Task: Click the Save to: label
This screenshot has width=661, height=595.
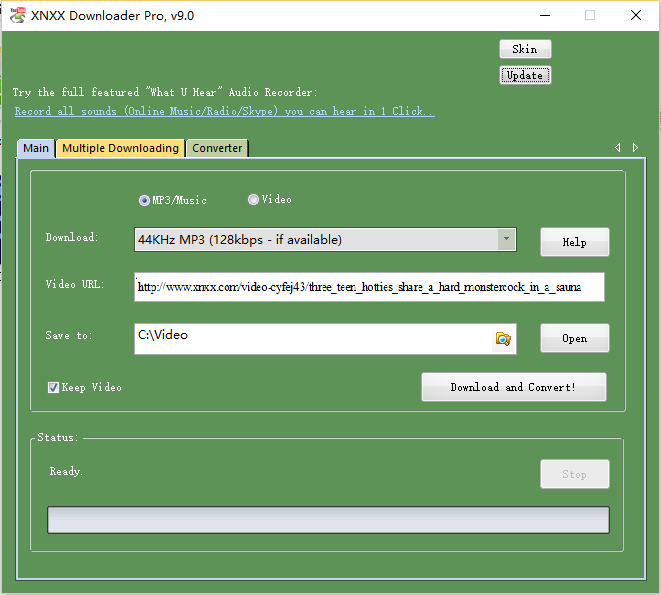Action: click(x=69, y=336)
